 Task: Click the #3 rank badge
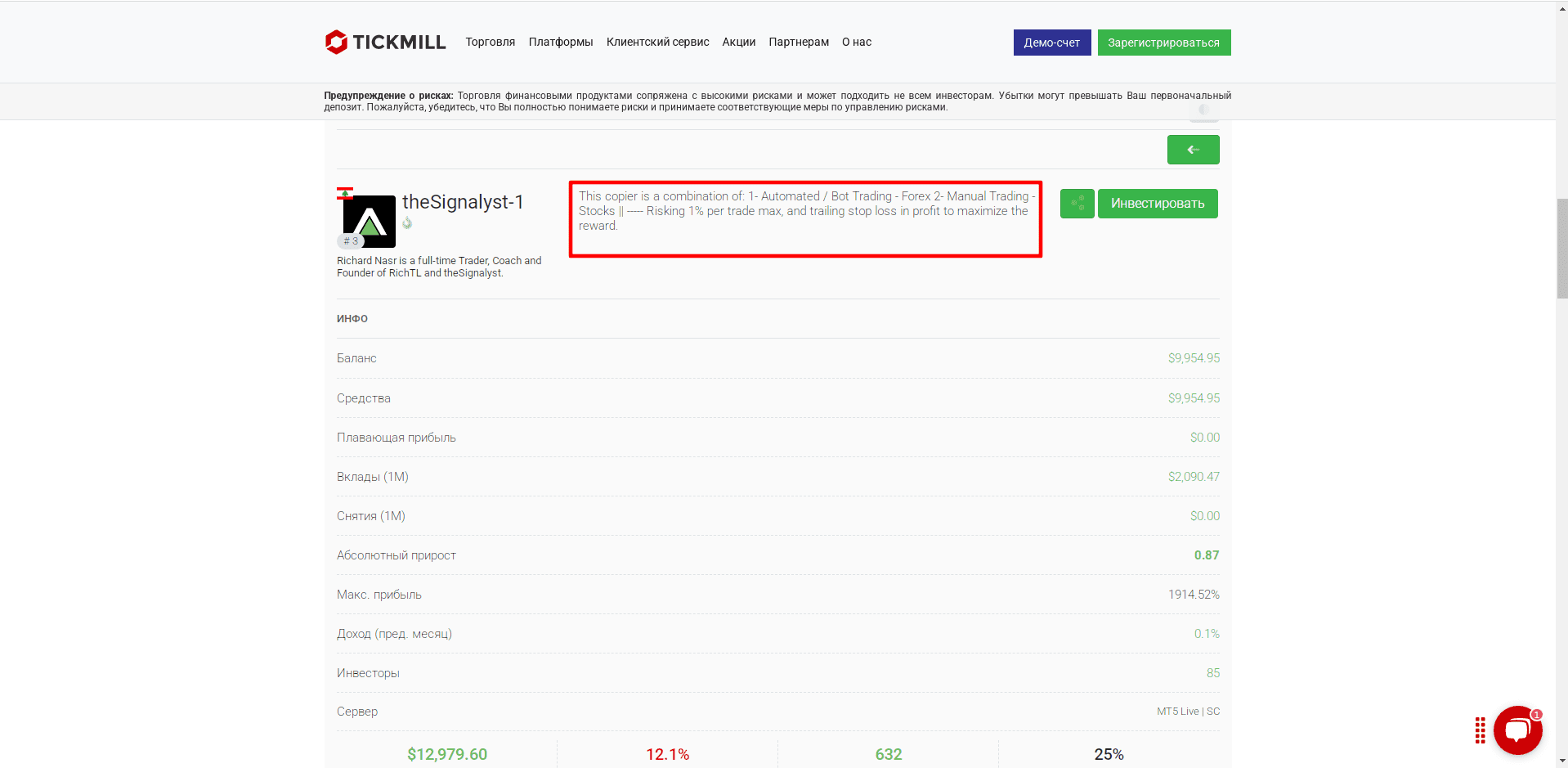pos(351,241)
